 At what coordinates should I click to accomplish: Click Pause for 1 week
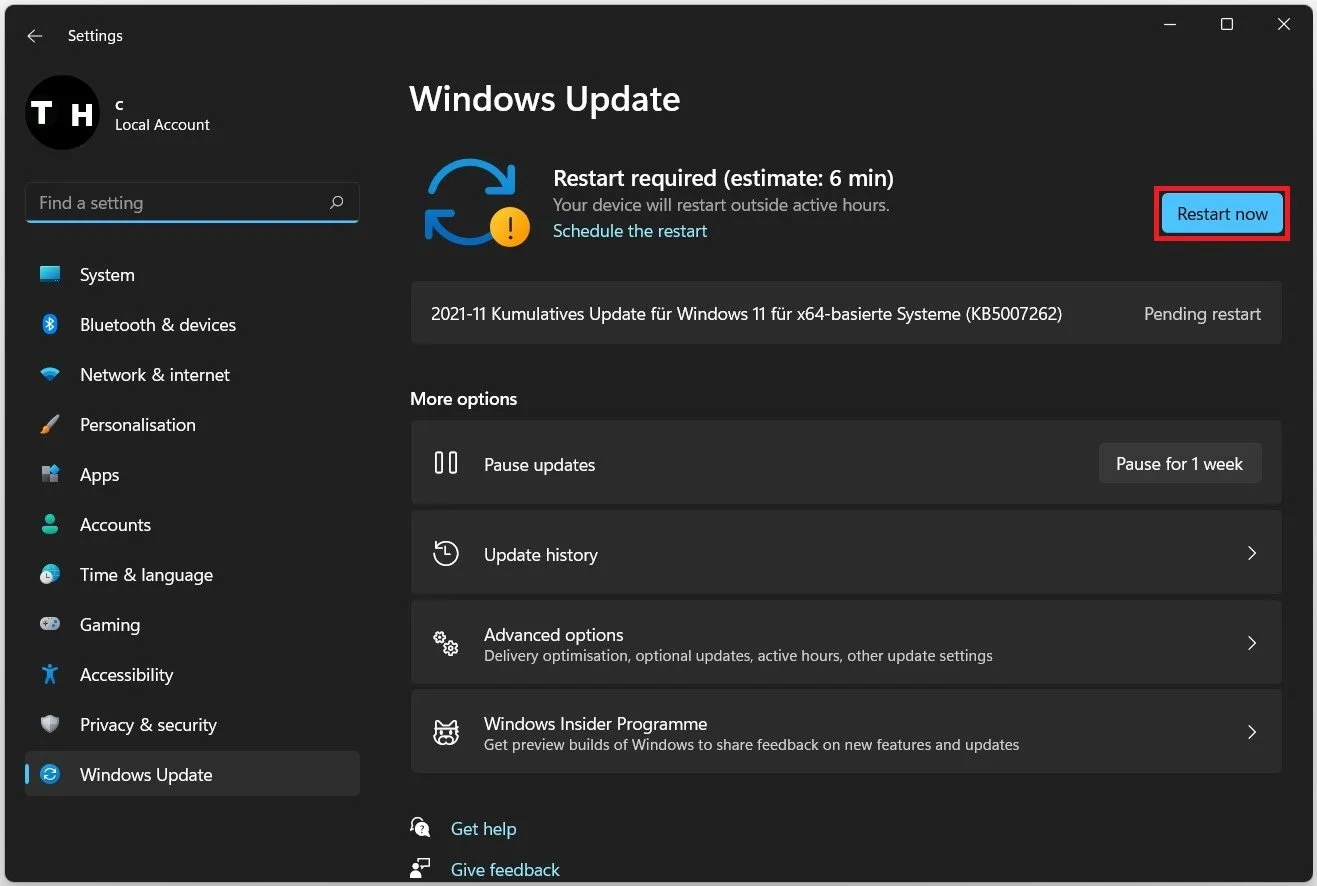pos(1180,464)
